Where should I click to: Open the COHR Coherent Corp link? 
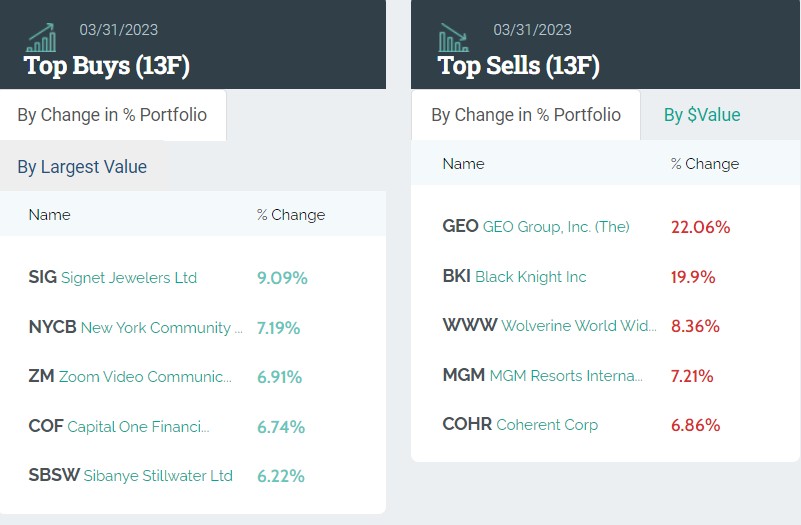click(x=520, y=425)
